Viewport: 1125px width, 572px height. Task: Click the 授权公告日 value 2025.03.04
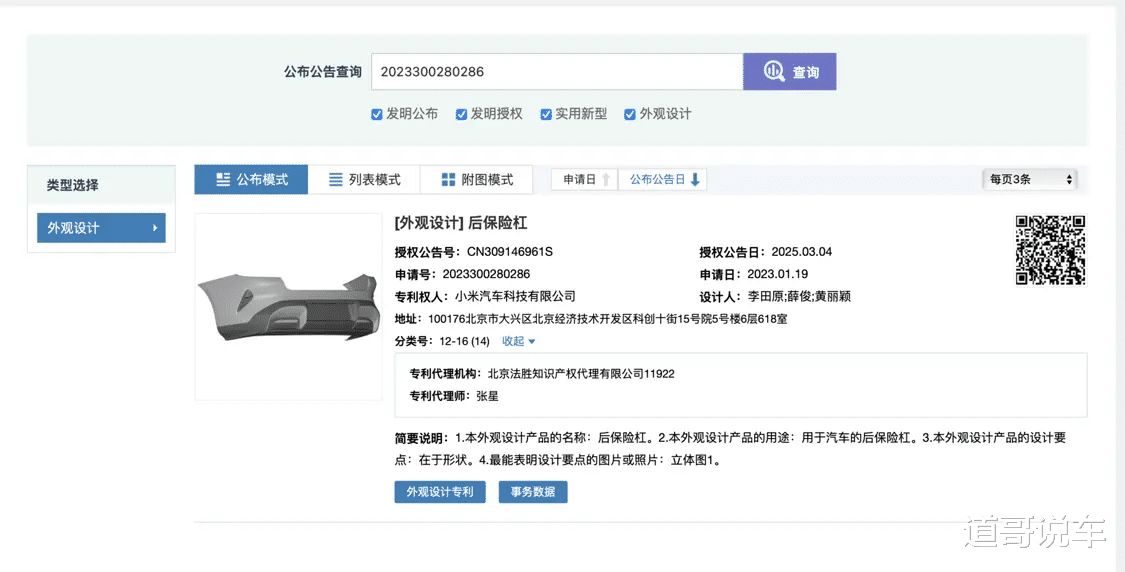click(x=801, y=252)
